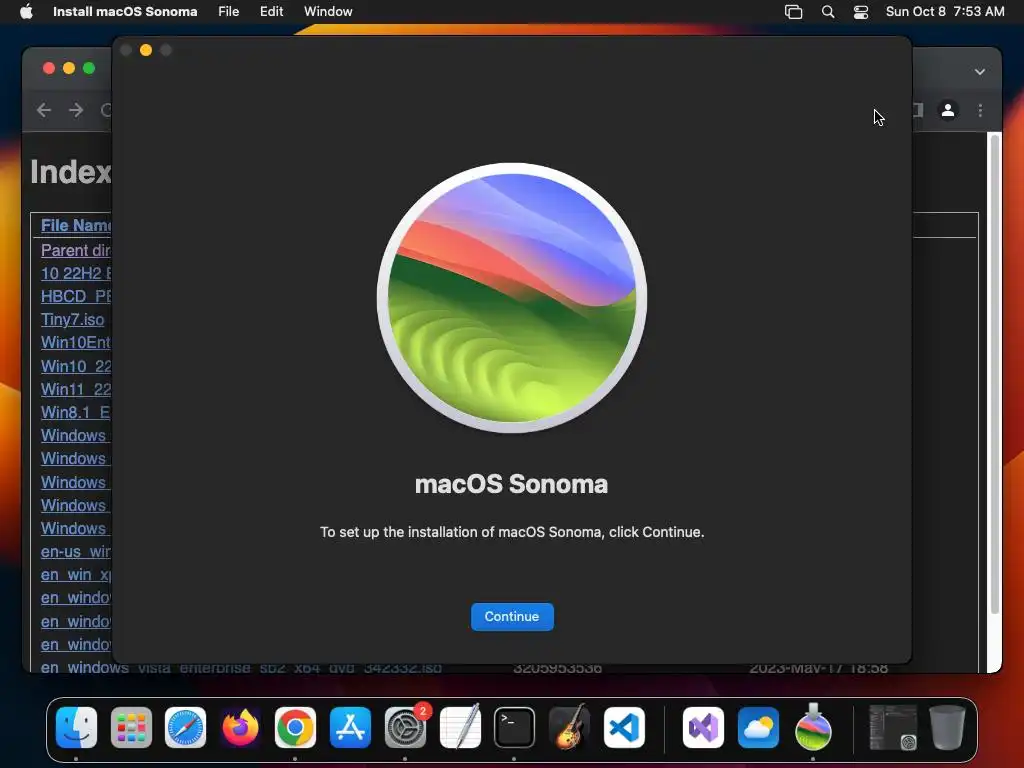Open the Edit menu
Screen dimensions: 1024x768
(x=271, y=11)
